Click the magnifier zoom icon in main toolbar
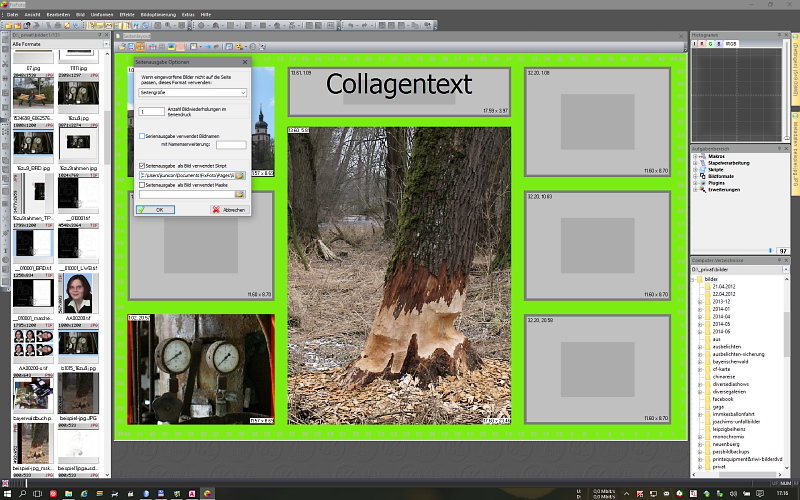The height and width of the screenshot is (500, 800). click(x=168, y=25)
